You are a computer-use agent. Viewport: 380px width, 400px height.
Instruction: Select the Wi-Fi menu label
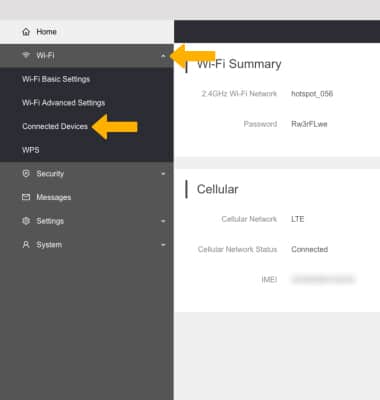coord(45,55)
